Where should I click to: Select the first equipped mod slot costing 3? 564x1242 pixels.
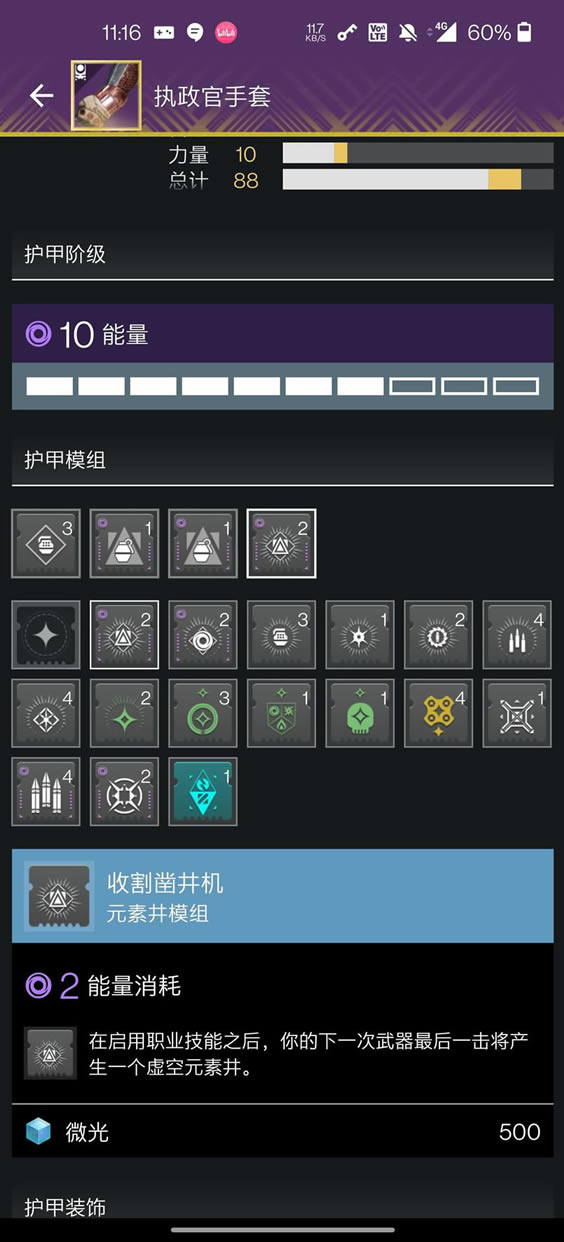(46, 544)
